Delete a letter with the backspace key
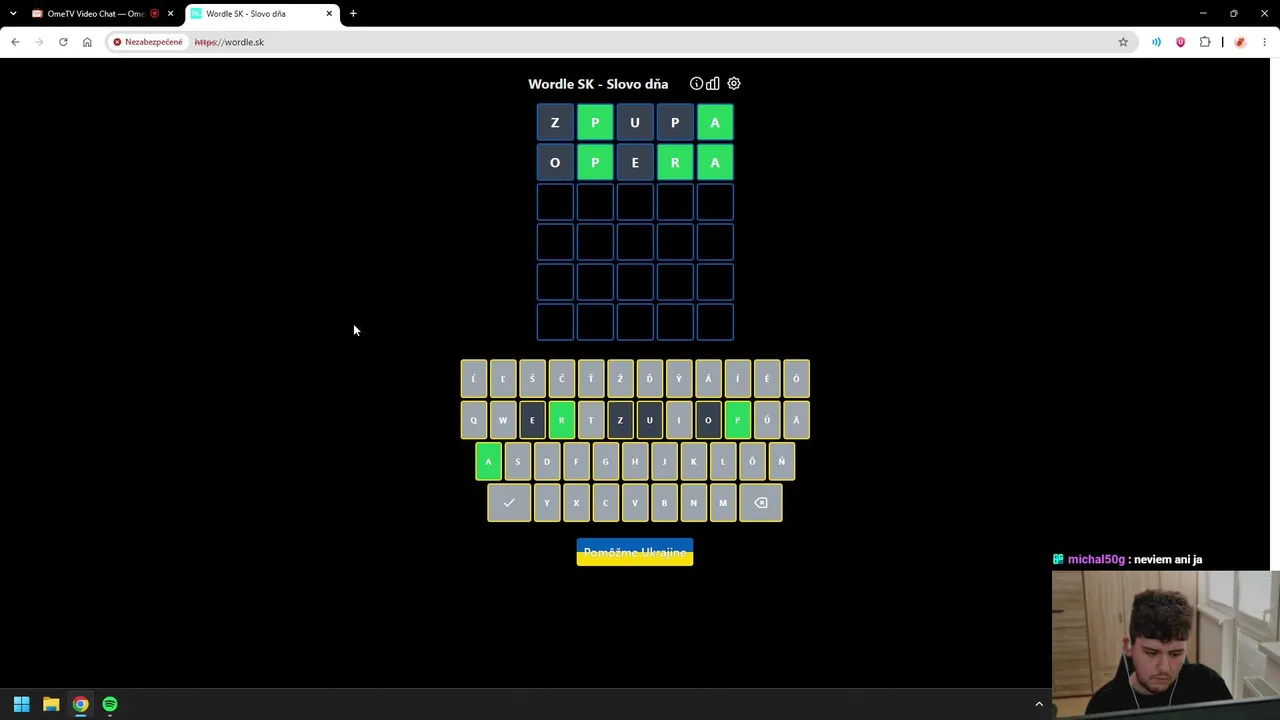Image resolution: width=1280 pixels, height=720 pixels. point(761,503)
